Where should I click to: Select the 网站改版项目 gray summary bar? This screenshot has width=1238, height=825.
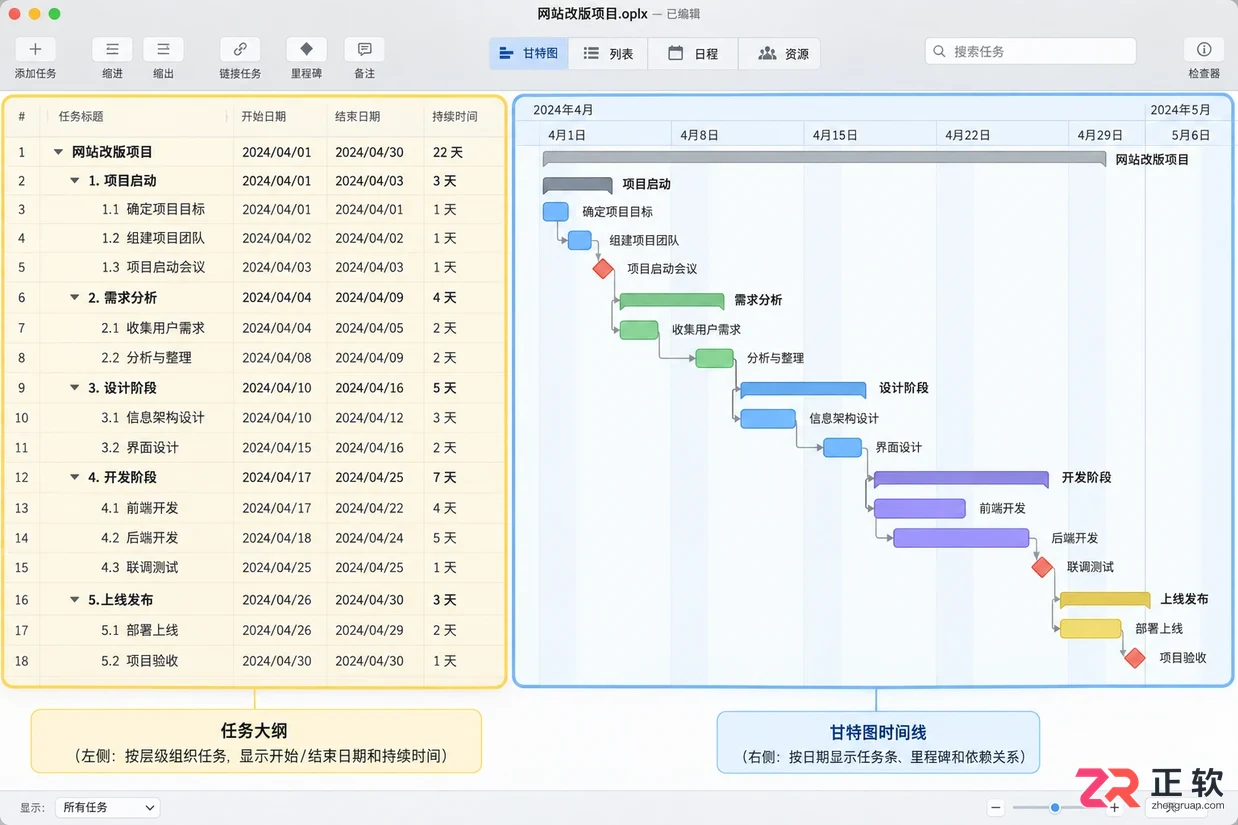pos(824,158)
